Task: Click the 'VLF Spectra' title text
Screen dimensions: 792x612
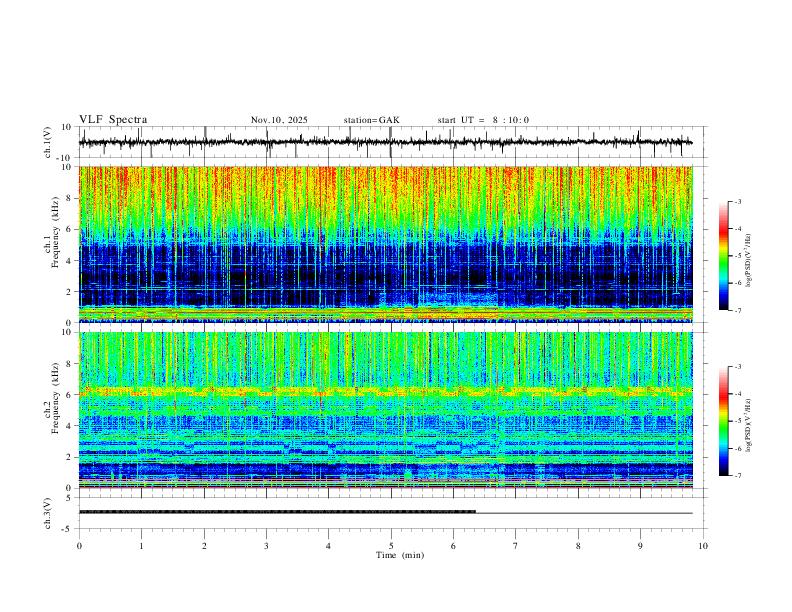Action: click(113, 120)
